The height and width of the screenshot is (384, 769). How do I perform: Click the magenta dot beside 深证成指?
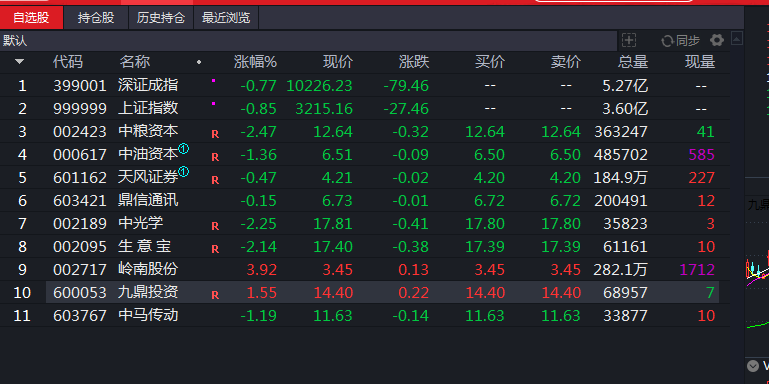(213, 80)
